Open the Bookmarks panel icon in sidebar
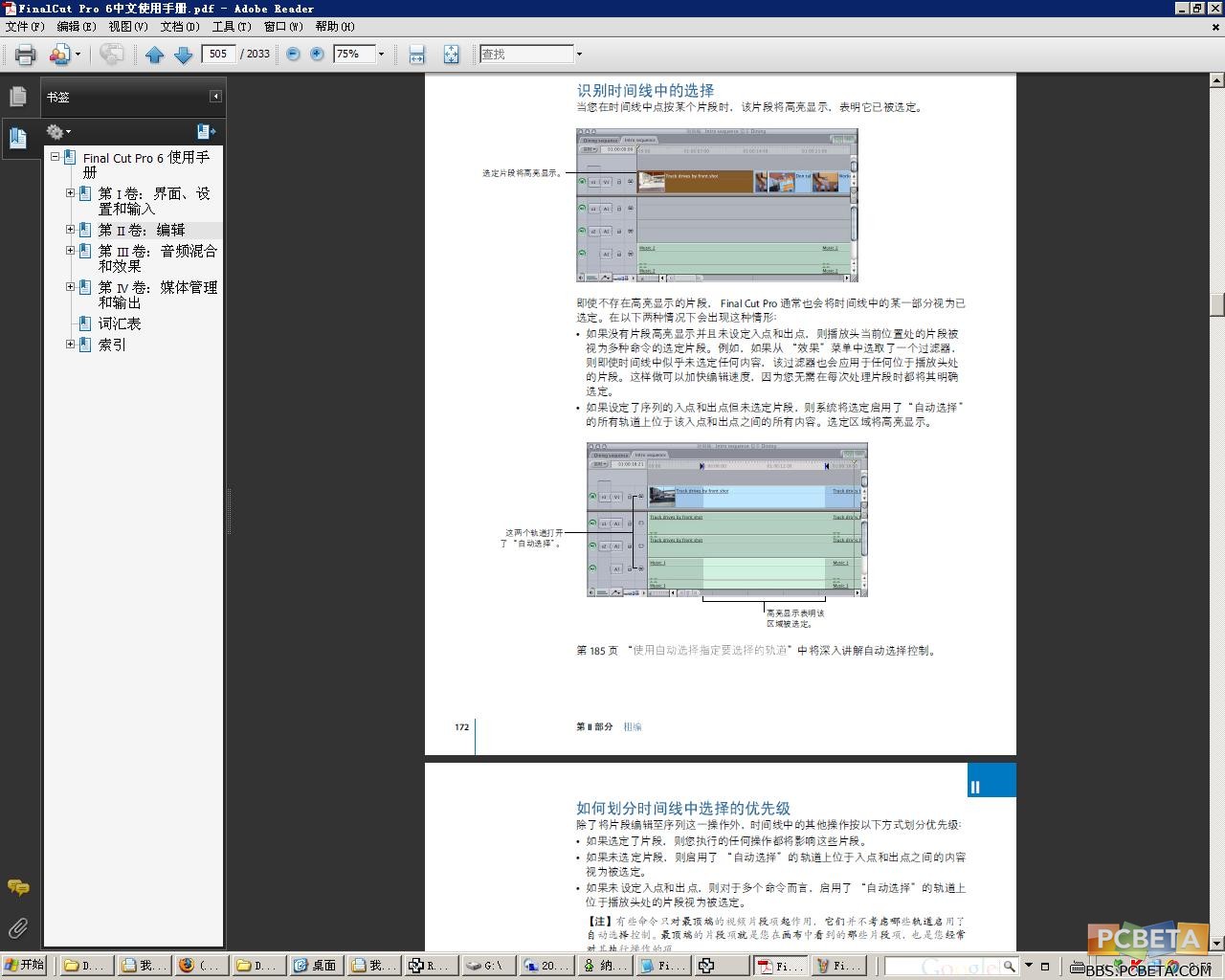The height and width of the screenshot is (980, 1225). point(18,138)
